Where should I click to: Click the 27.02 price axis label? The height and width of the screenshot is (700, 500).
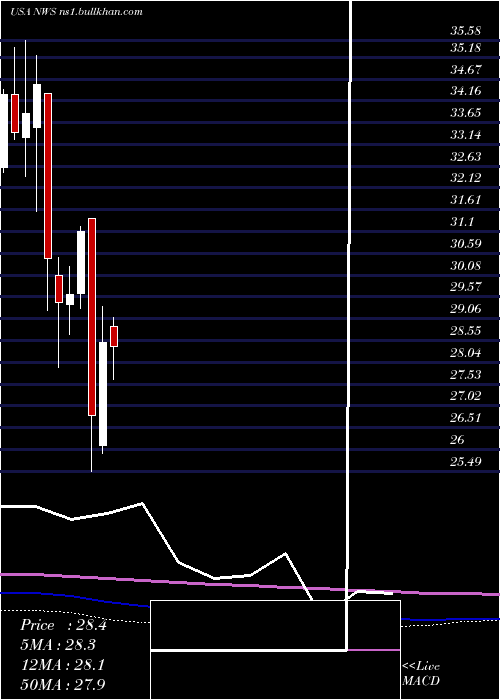pyautogui.click(x=465, y=396)
